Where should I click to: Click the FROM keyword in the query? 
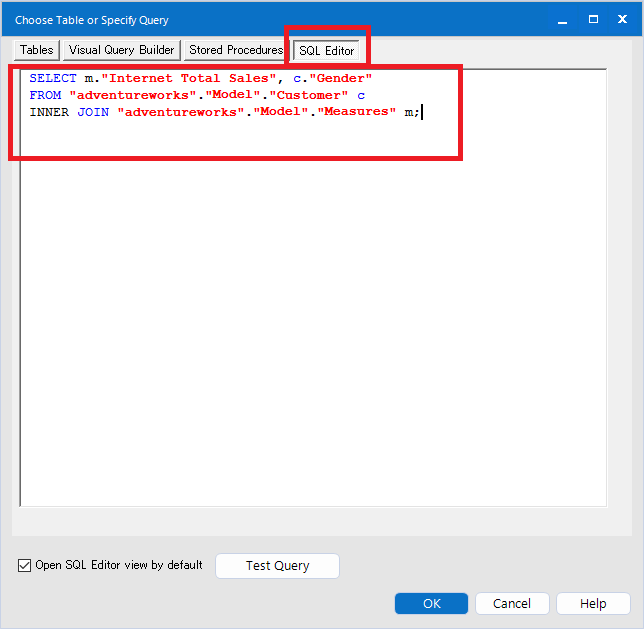point(45,95)
